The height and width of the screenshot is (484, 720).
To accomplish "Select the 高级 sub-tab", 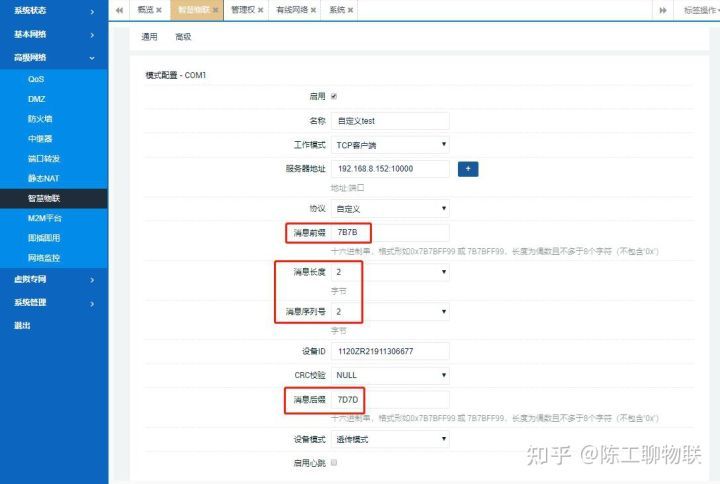I will coord(183,37).
